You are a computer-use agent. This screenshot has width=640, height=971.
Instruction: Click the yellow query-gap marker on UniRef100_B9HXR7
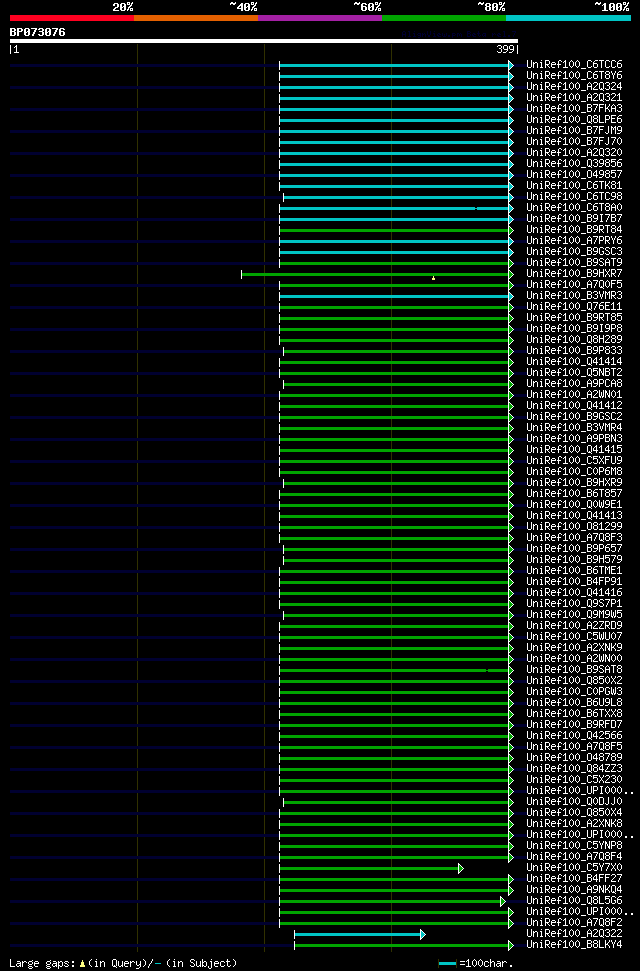coord(433,278)
